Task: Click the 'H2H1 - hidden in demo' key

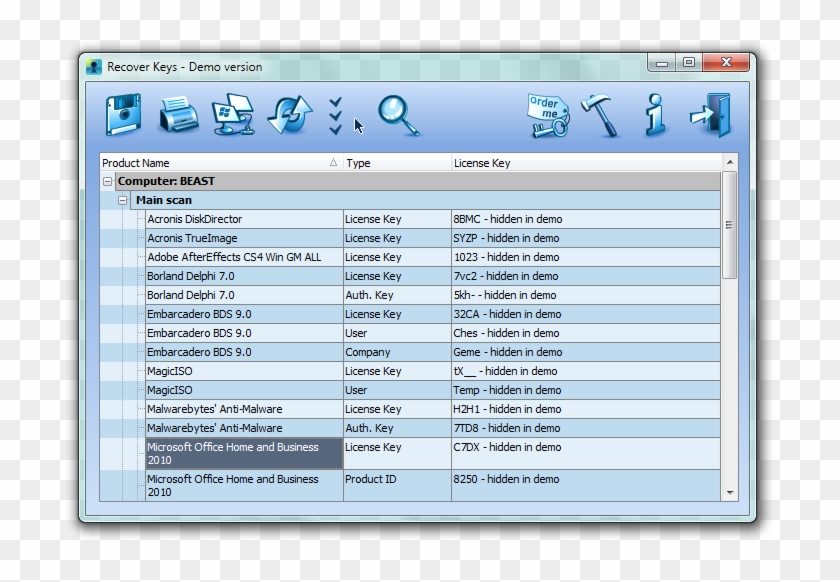Action: pos(507,409)
